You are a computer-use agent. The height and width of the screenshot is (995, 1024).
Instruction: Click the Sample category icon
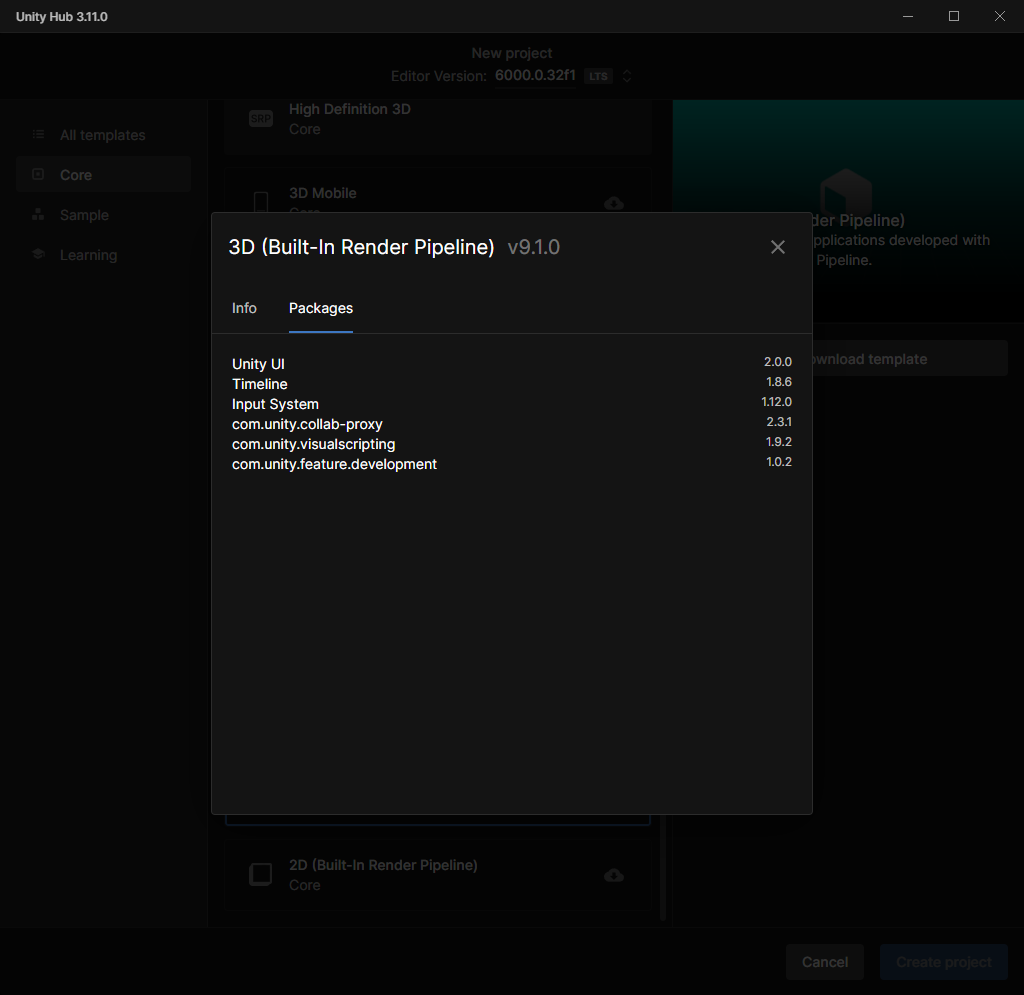click(38, 214)
